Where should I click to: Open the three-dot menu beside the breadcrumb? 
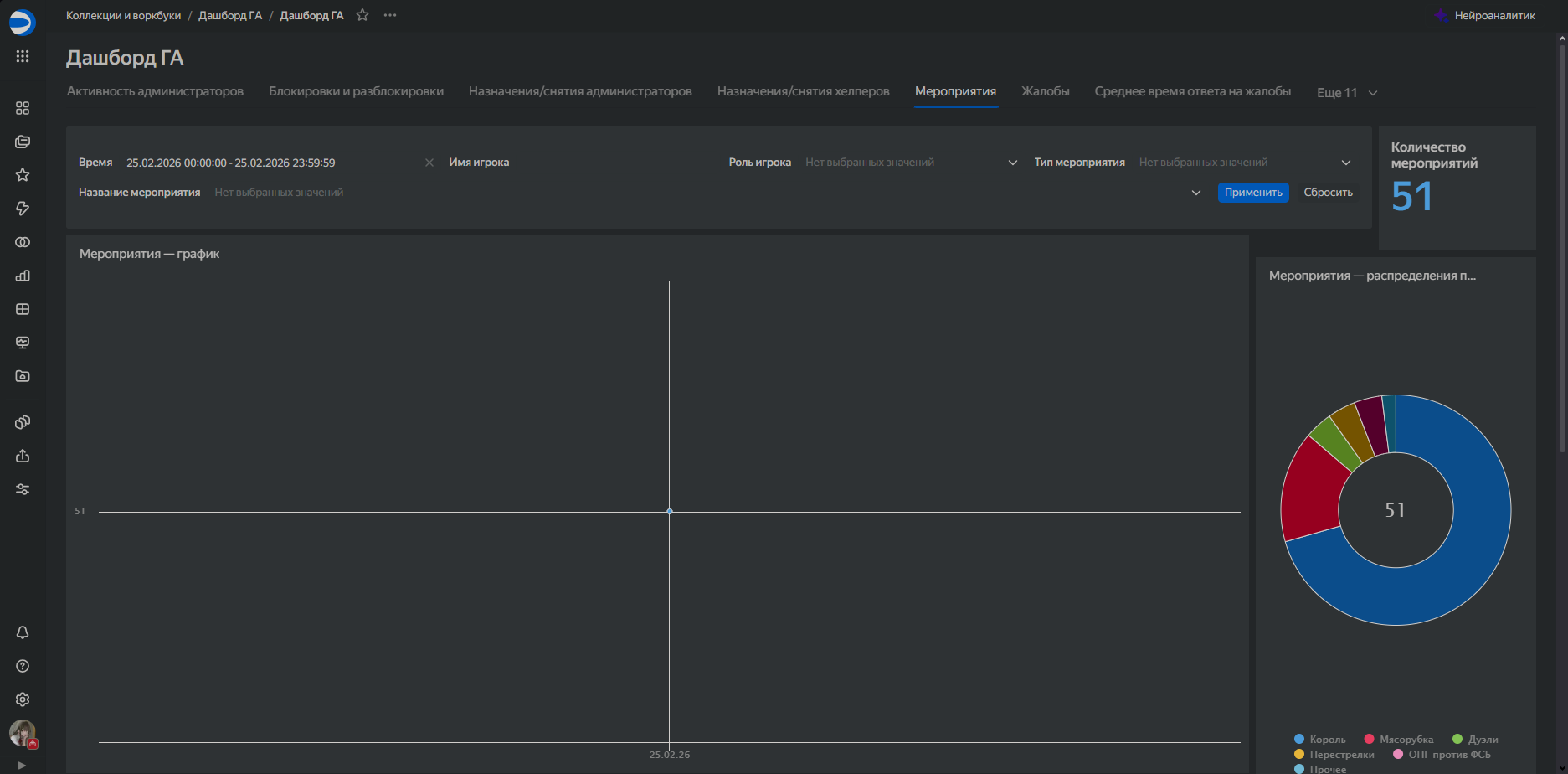coord(390,15)
